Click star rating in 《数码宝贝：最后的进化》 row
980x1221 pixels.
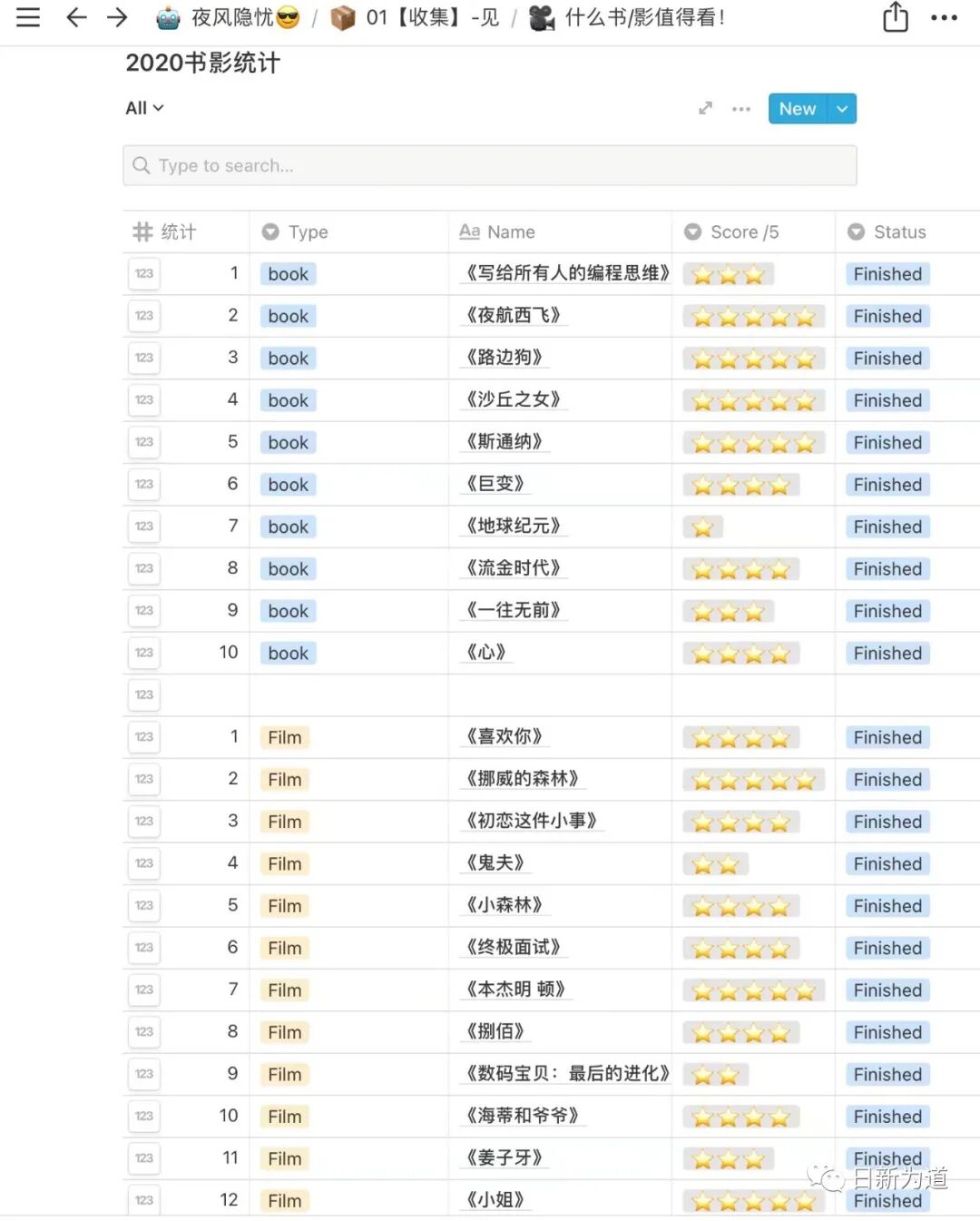pos(716,1075)
